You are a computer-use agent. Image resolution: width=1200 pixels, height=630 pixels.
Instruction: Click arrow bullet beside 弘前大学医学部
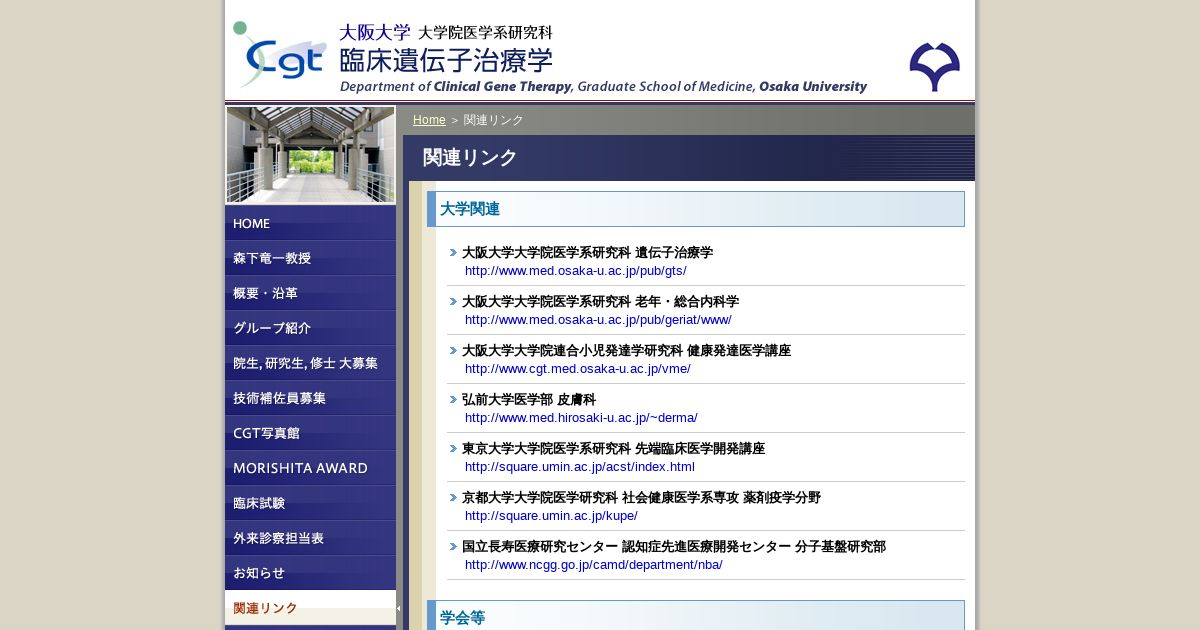(453, 400)
